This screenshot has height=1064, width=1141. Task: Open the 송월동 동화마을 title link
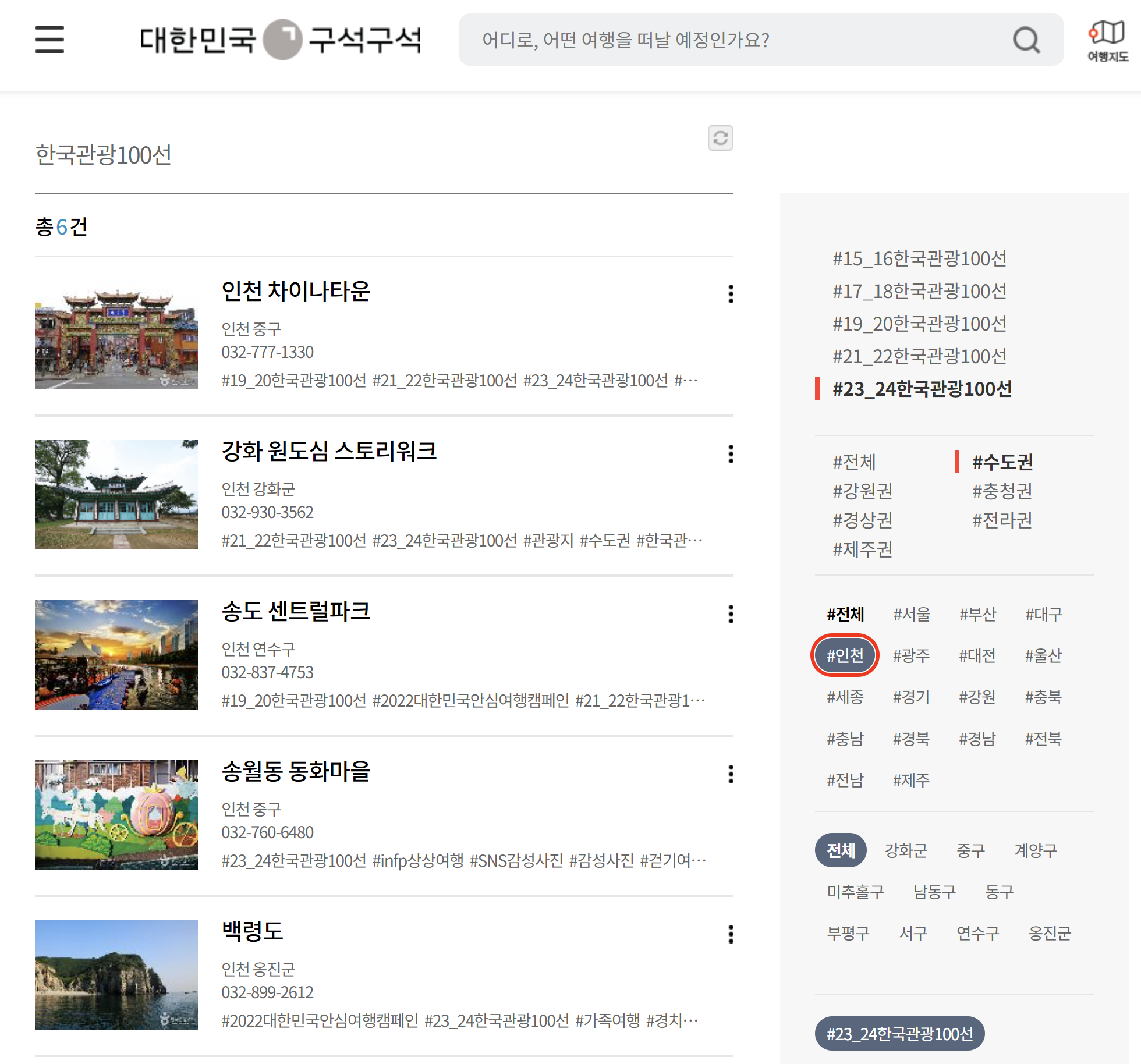(296, 771)
